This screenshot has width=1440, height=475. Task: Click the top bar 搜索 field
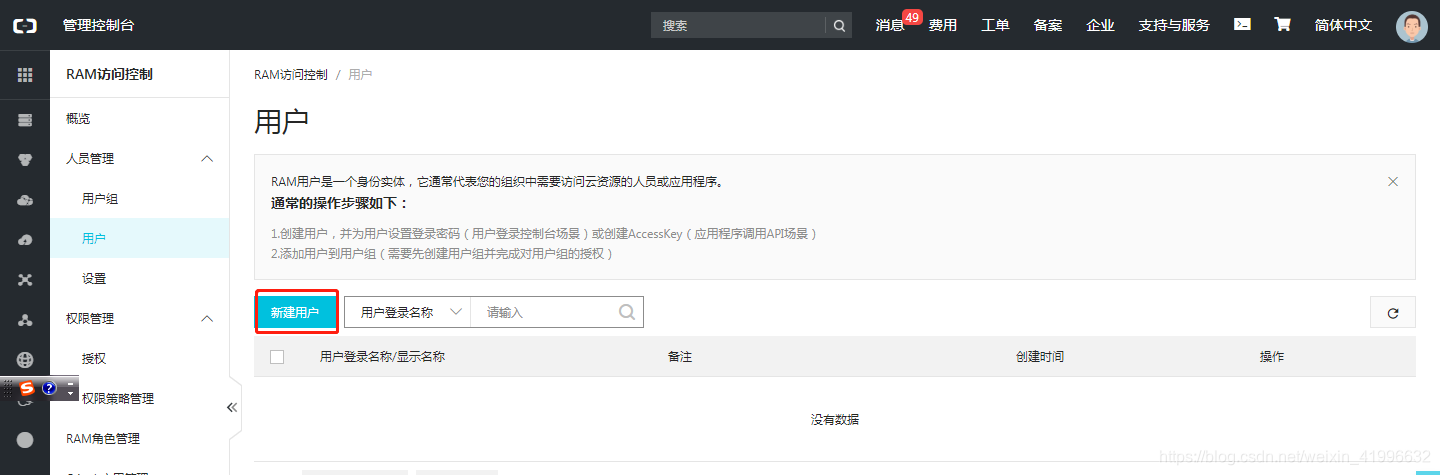tap(738, 25)
